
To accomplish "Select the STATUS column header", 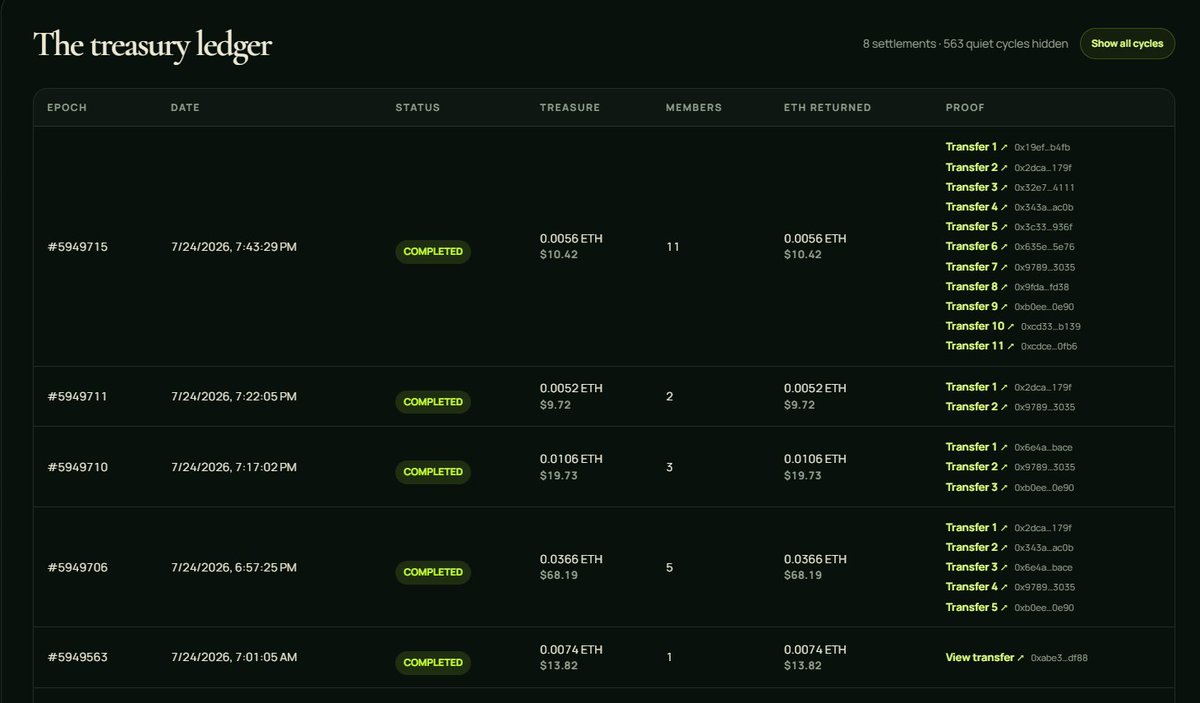I will (x=418, y=107).
